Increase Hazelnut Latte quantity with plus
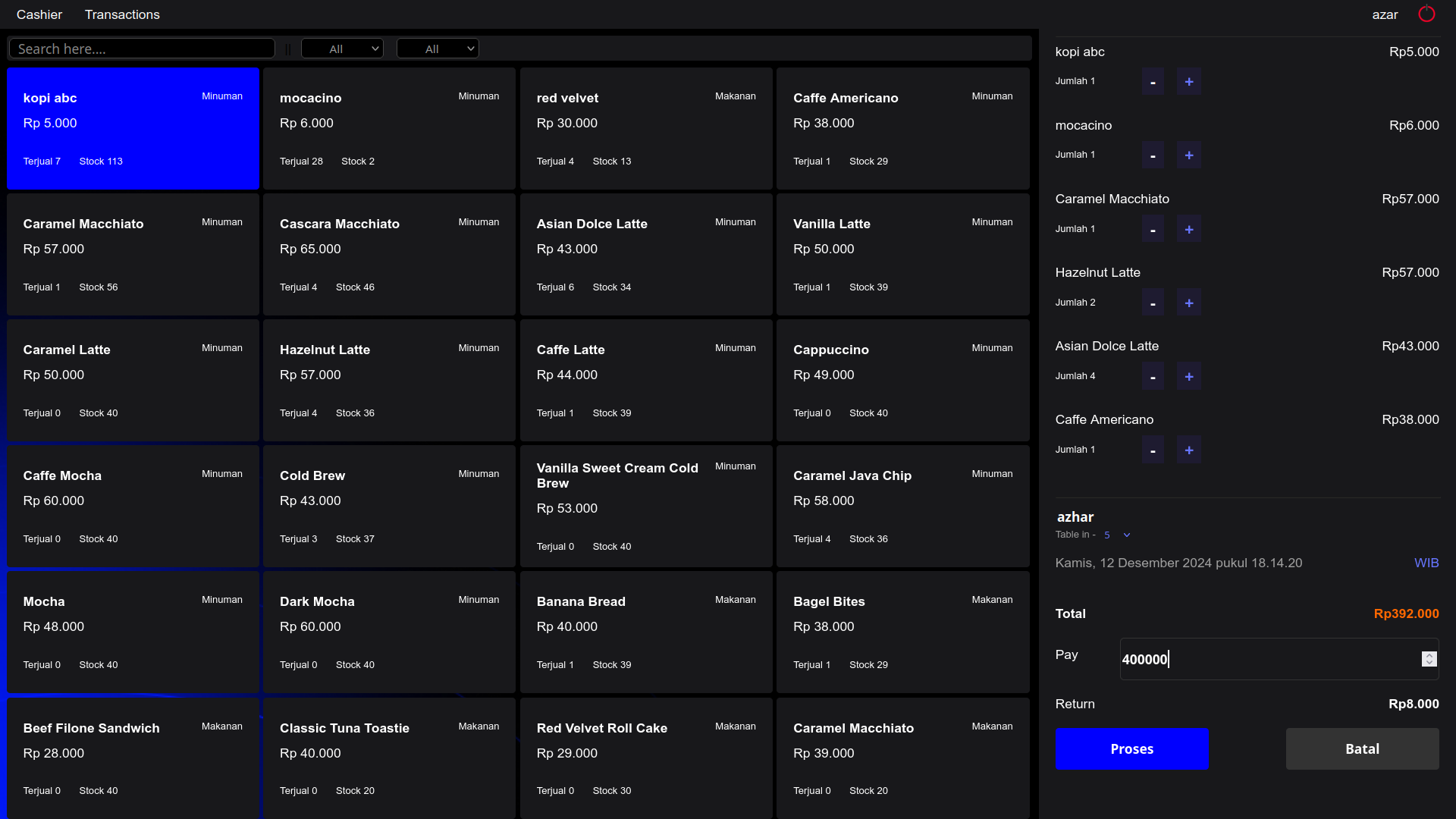1456x819 pixels. tap(1188, 303)
